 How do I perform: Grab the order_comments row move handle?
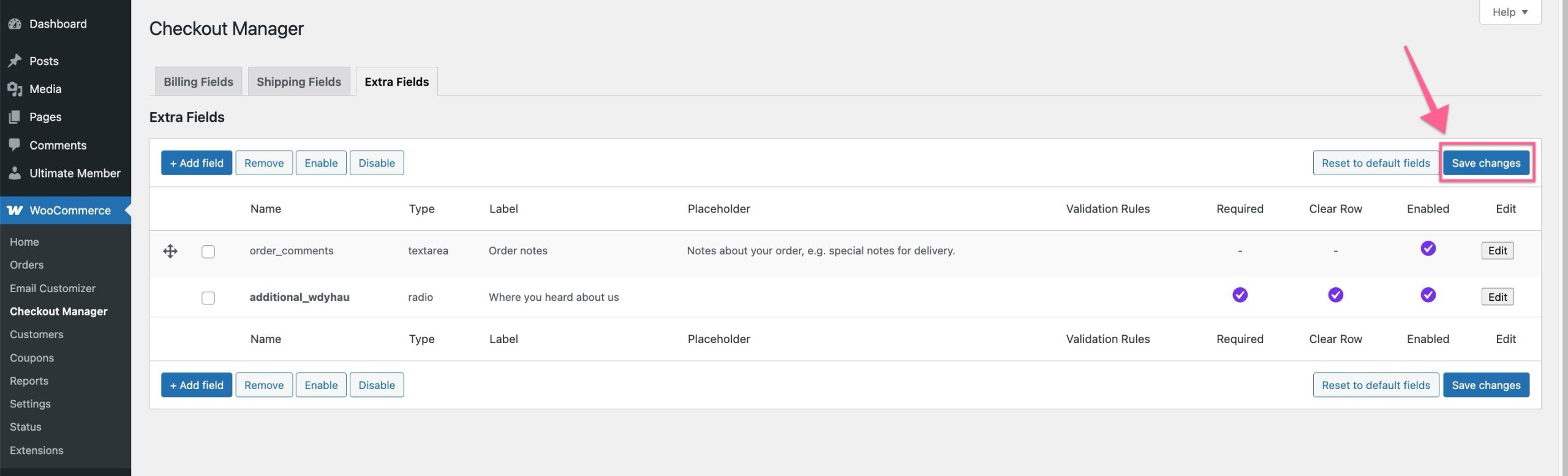coord(170,251)
